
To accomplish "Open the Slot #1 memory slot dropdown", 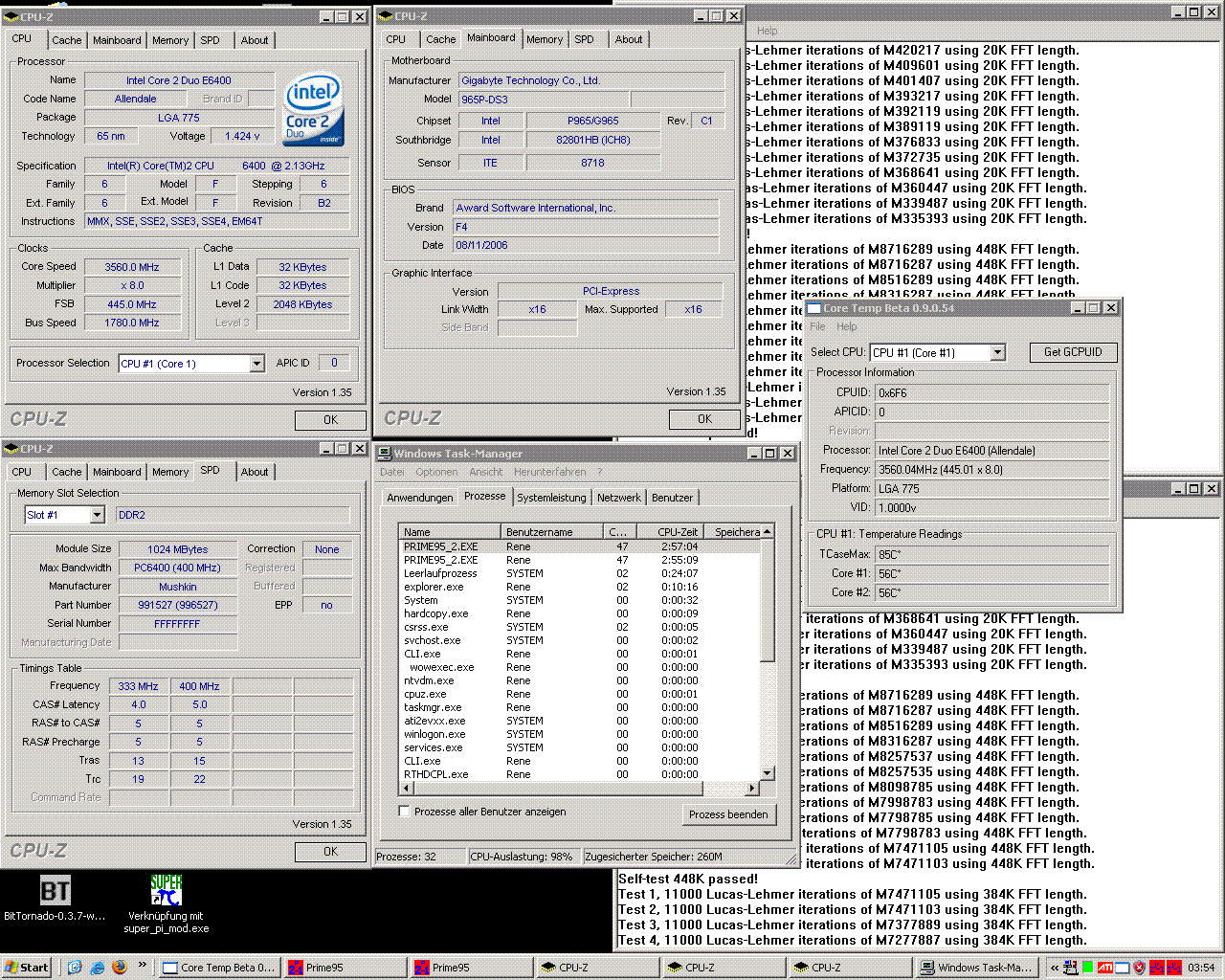I will (x=97, y=515).
